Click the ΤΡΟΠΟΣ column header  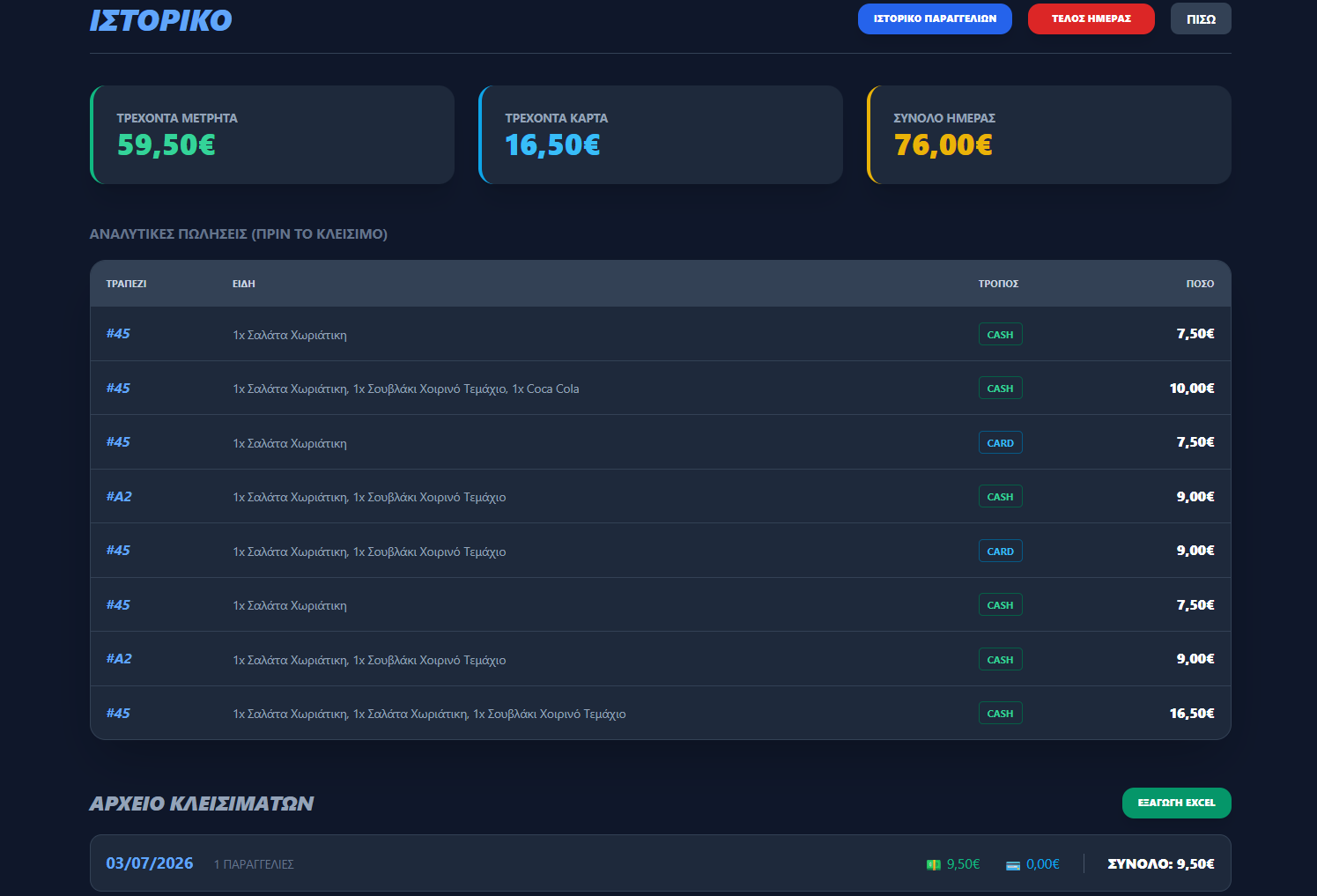point(998,284)
